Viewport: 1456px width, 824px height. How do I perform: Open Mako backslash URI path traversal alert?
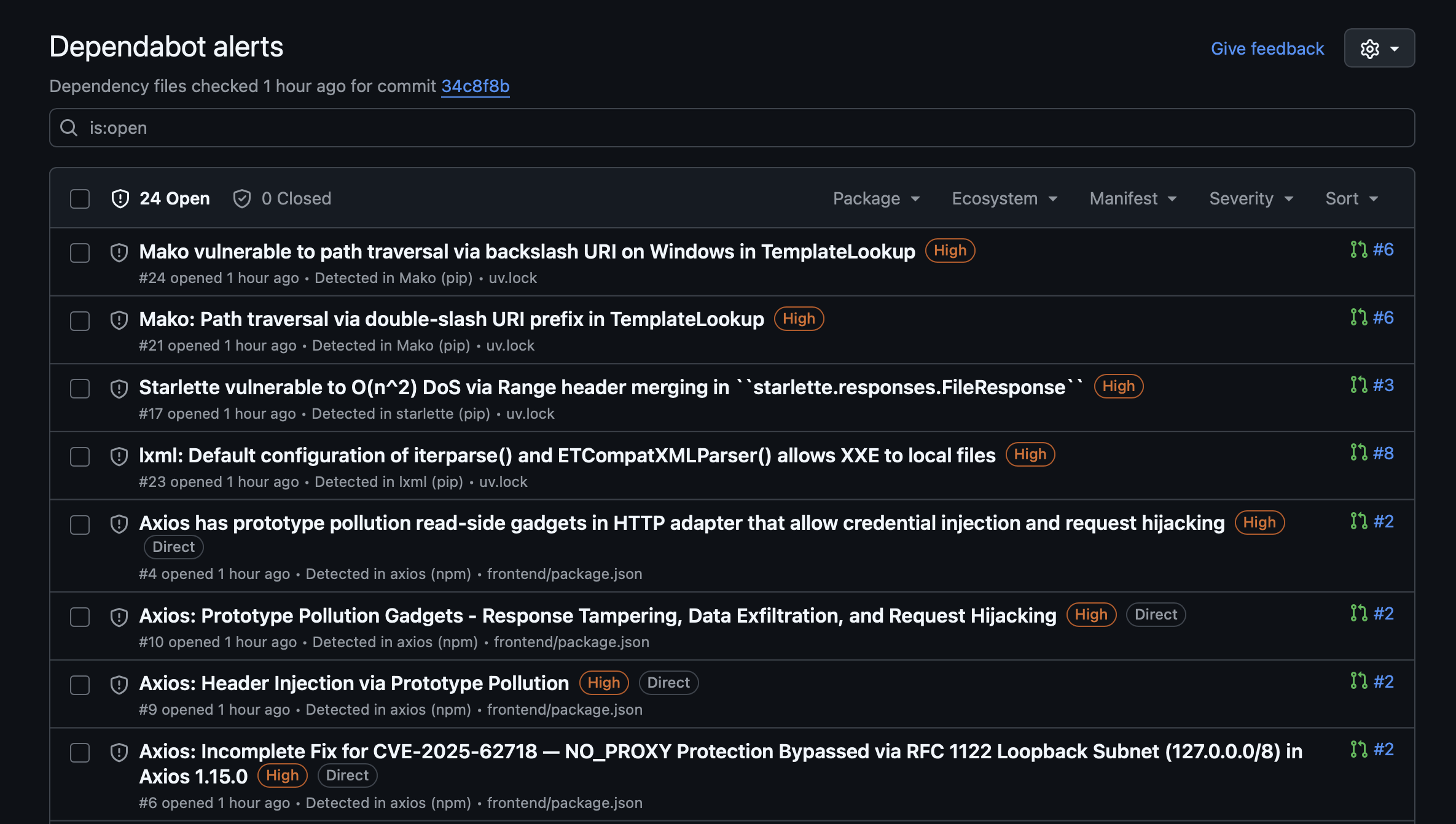tap(527, 251)
